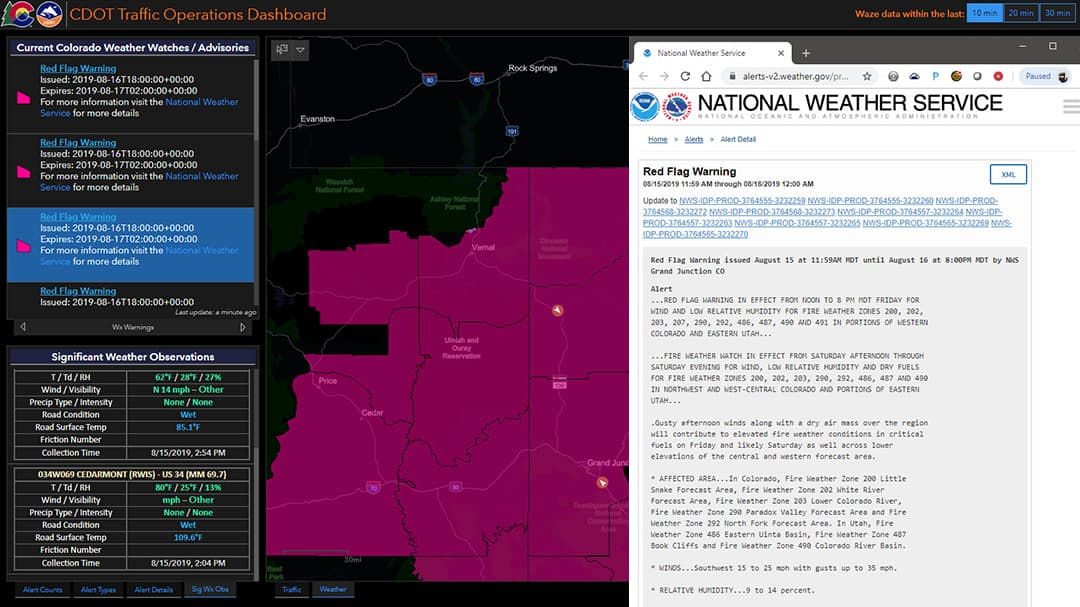Open the fourth Red Flag Warning link
The width and height of the screenshot is (1080, 607).
pyautogui.click(x=78, y=291)
